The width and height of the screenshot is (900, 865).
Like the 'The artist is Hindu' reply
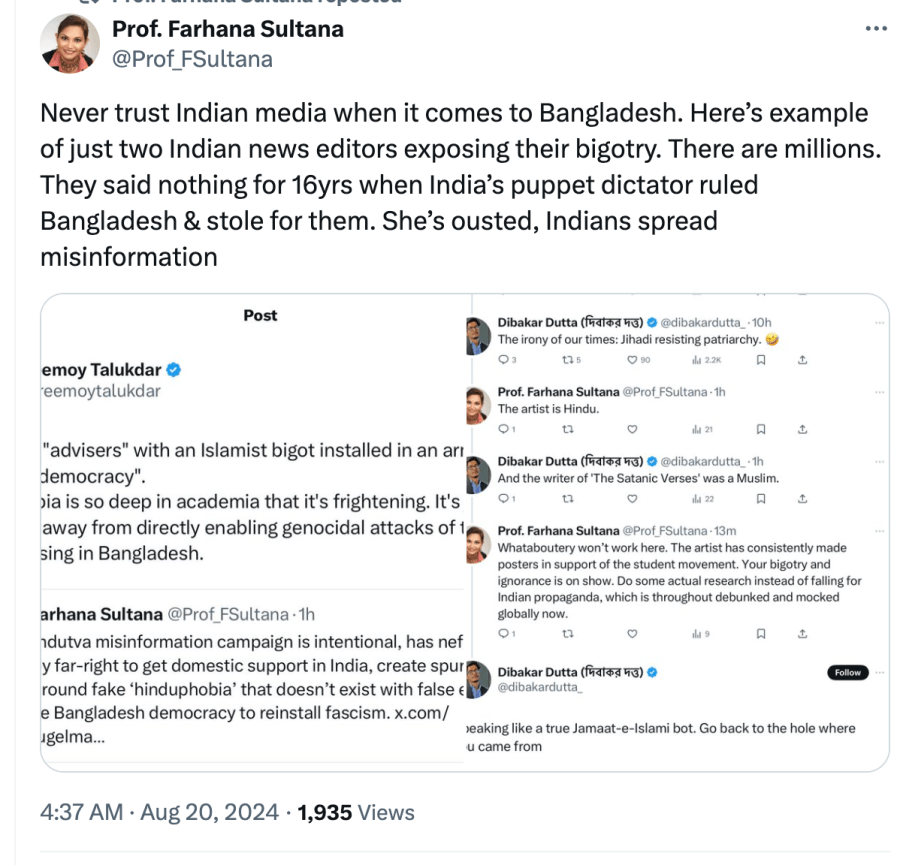tap(632, 429)
